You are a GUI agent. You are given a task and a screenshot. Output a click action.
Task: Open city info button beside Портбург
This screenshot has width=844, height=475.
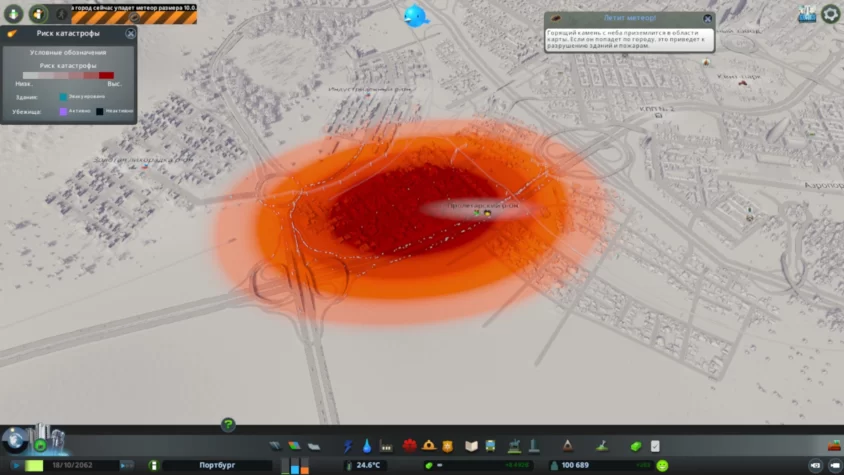(x=153, y=465)
